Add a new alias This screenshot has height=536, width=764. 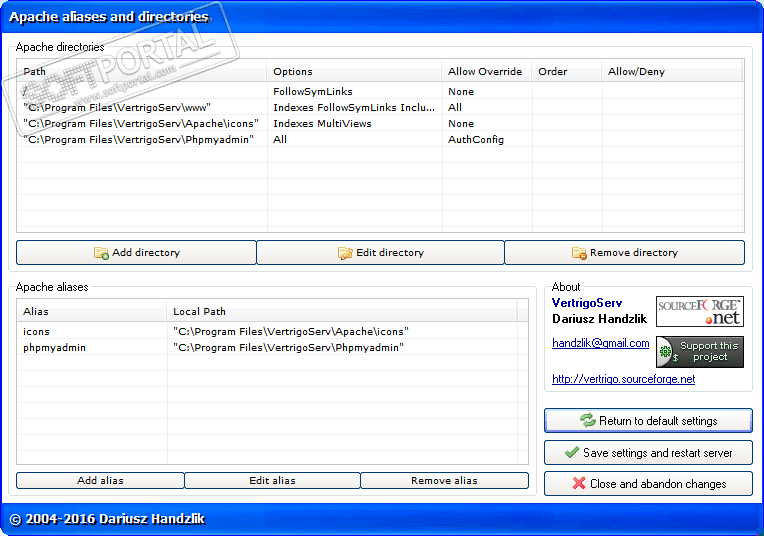[x=100, y=480]
